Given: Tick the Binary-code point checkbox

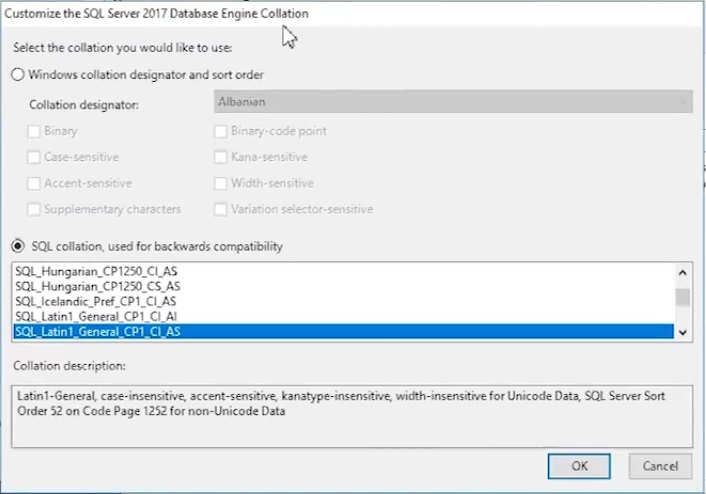Looking at the screenshot, I should pyautogui.click(x=221, y=131).
